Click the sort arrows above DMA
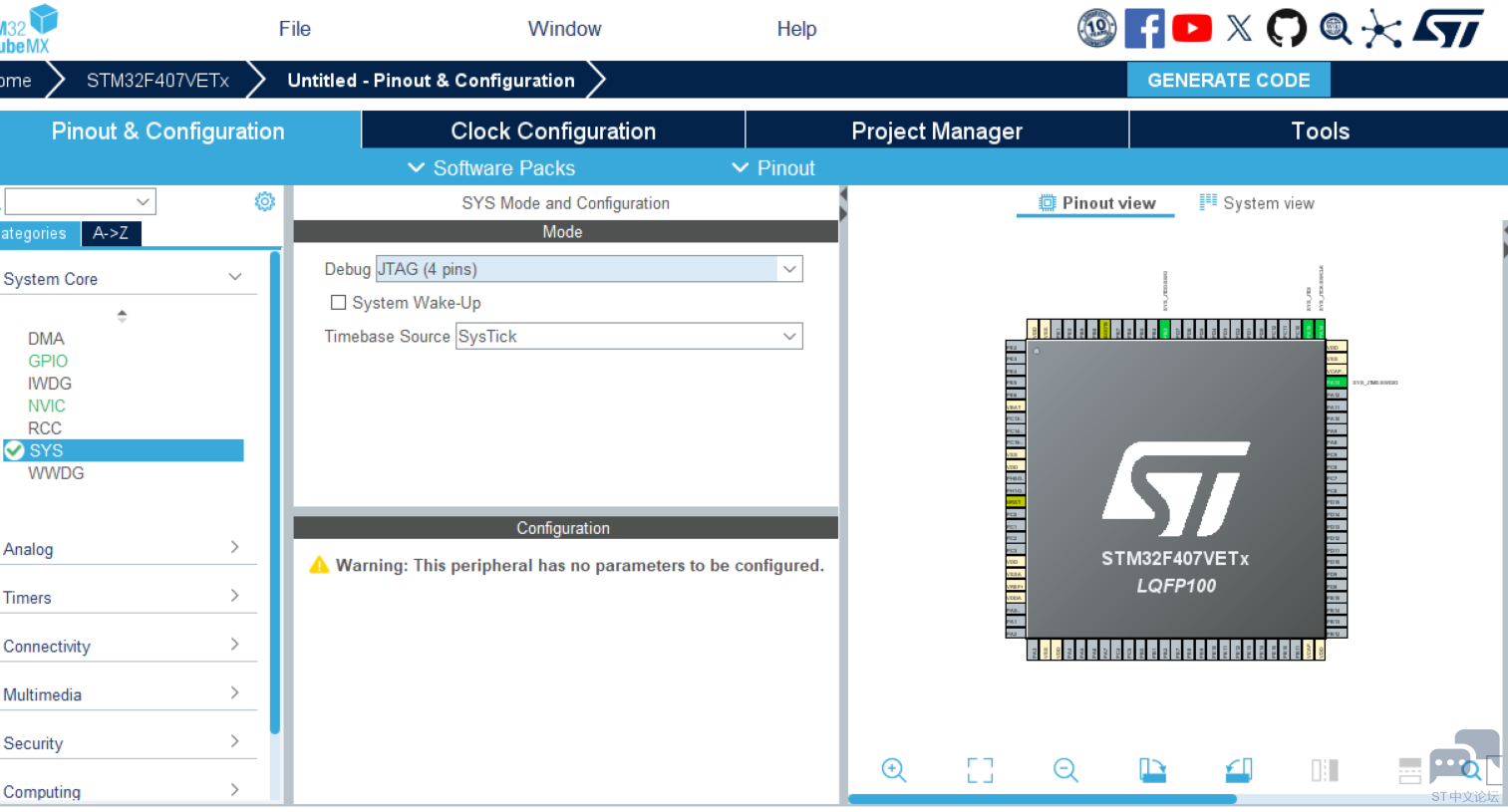 122,316
